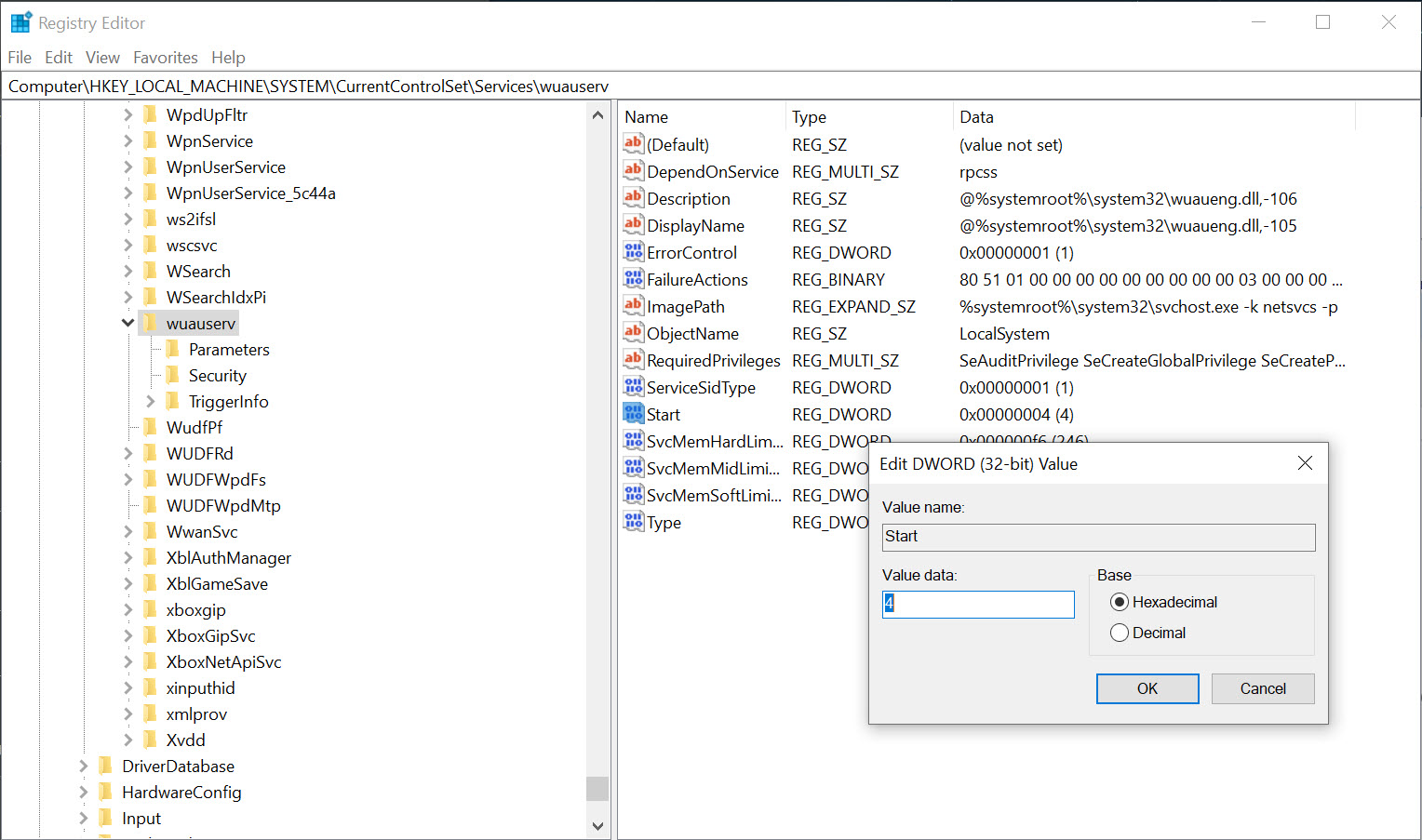Select the (Default) value string icon
Viewport: 1422px width, 840px height.
click(x=634, y=143)
